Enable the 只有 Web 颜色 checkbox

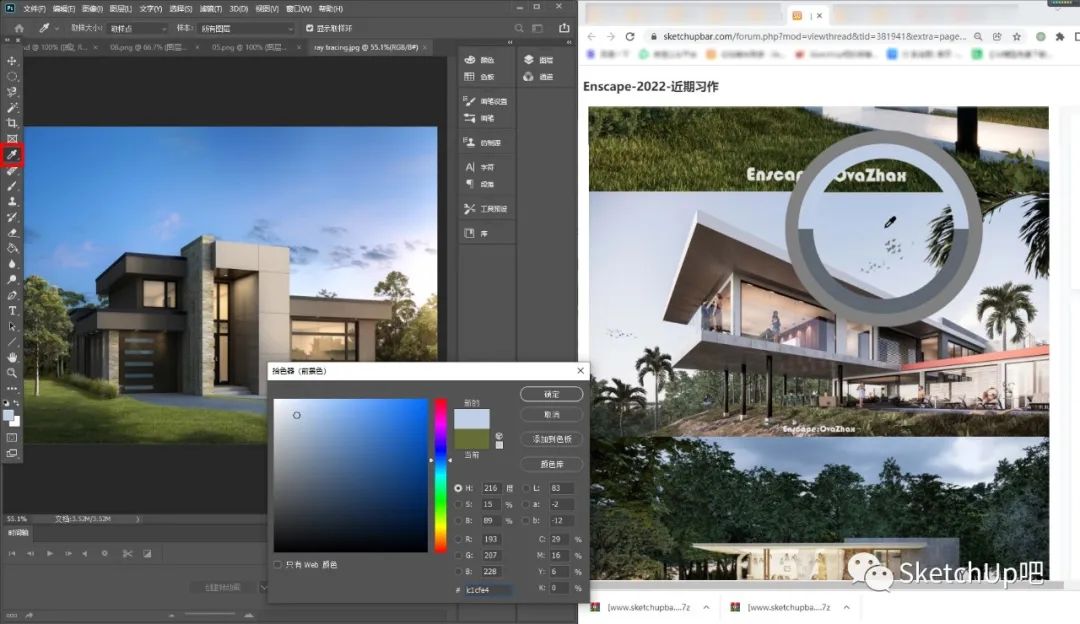278,565
